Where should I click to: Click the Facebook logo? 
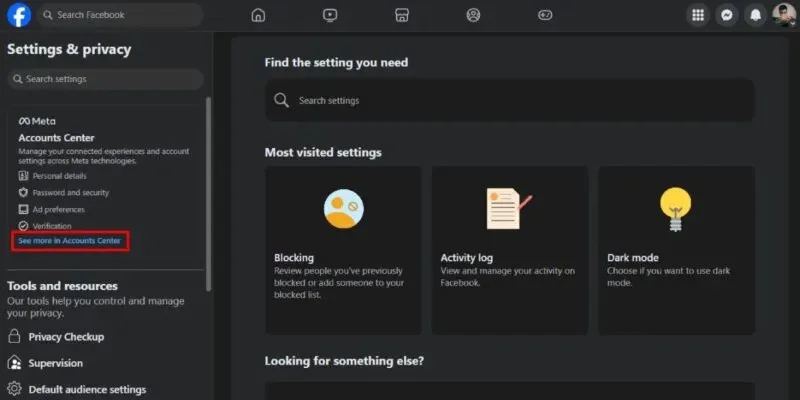tap(19, 15)
